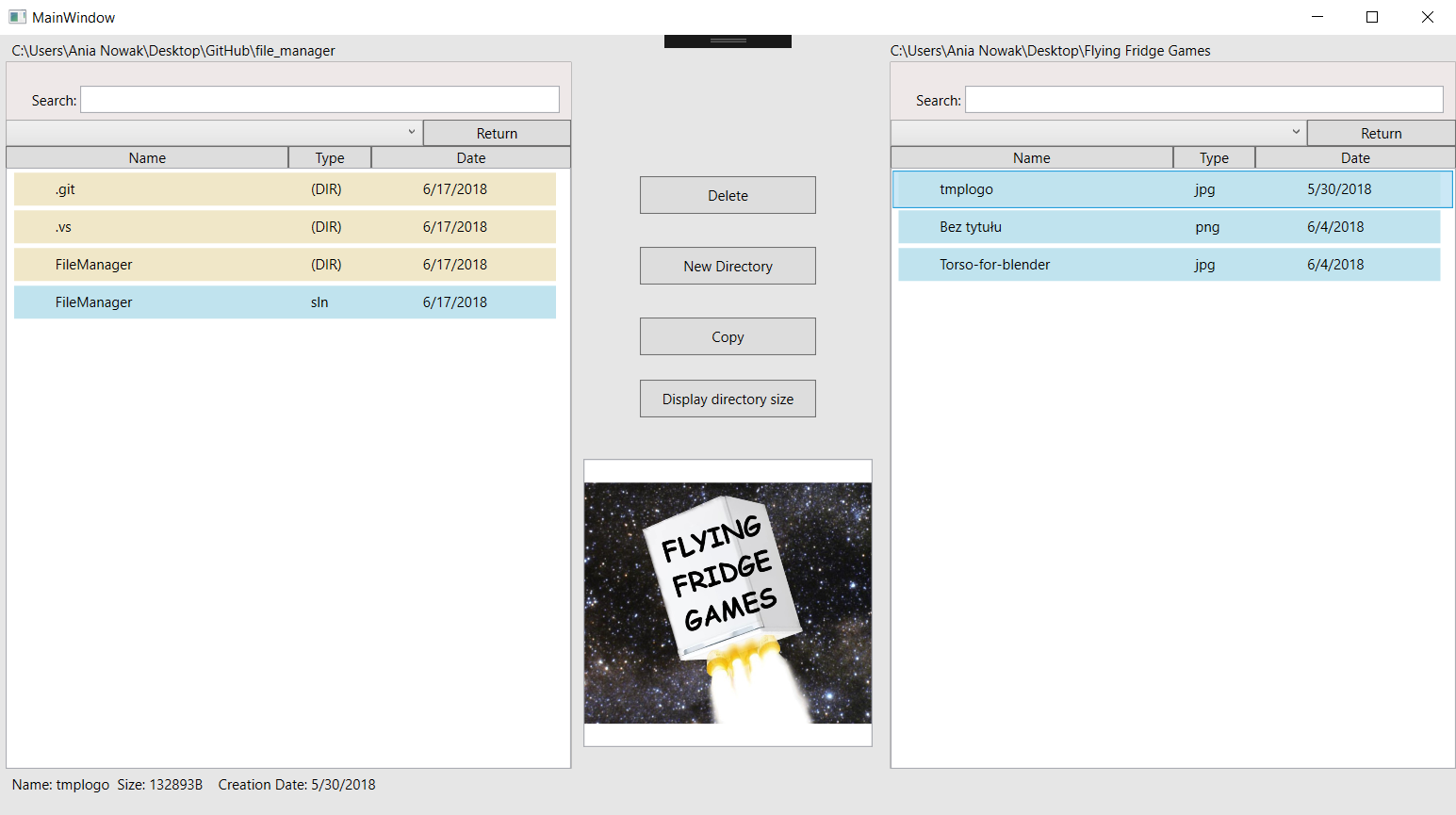This screenshot has width=1456, height=815.
Task: Click the Name: tmplogo status text
Action: [x=60, y=784]
